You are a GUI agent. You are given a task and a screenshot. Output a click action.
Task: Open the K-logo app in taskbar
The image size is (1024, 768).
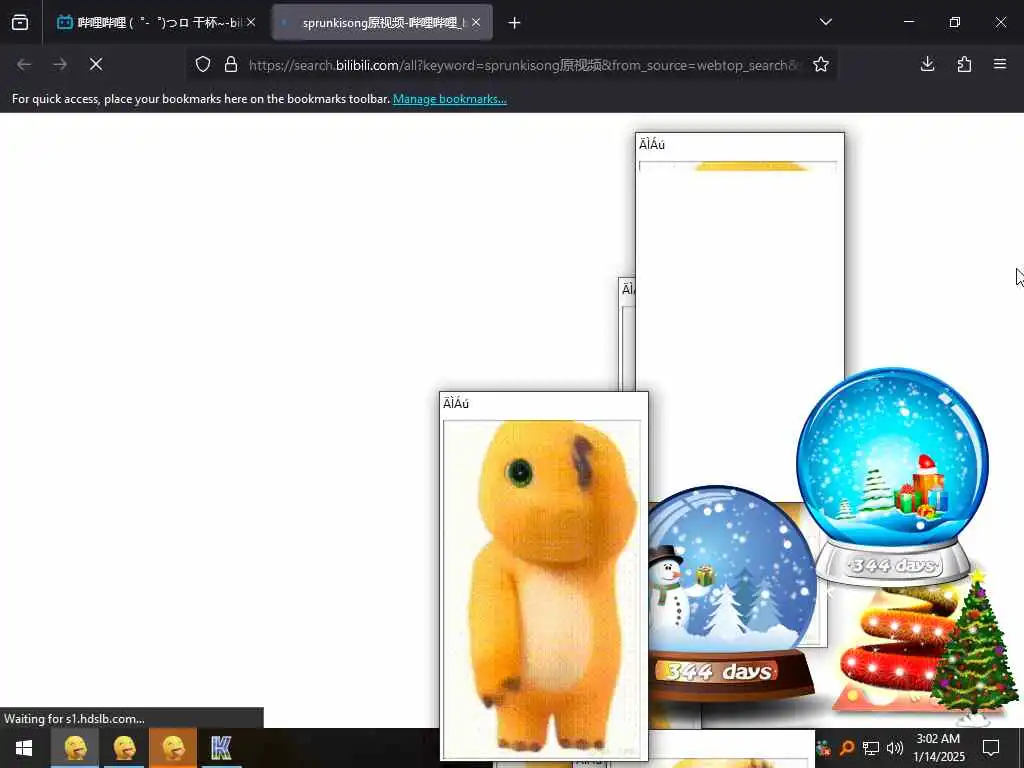[221, 748]
